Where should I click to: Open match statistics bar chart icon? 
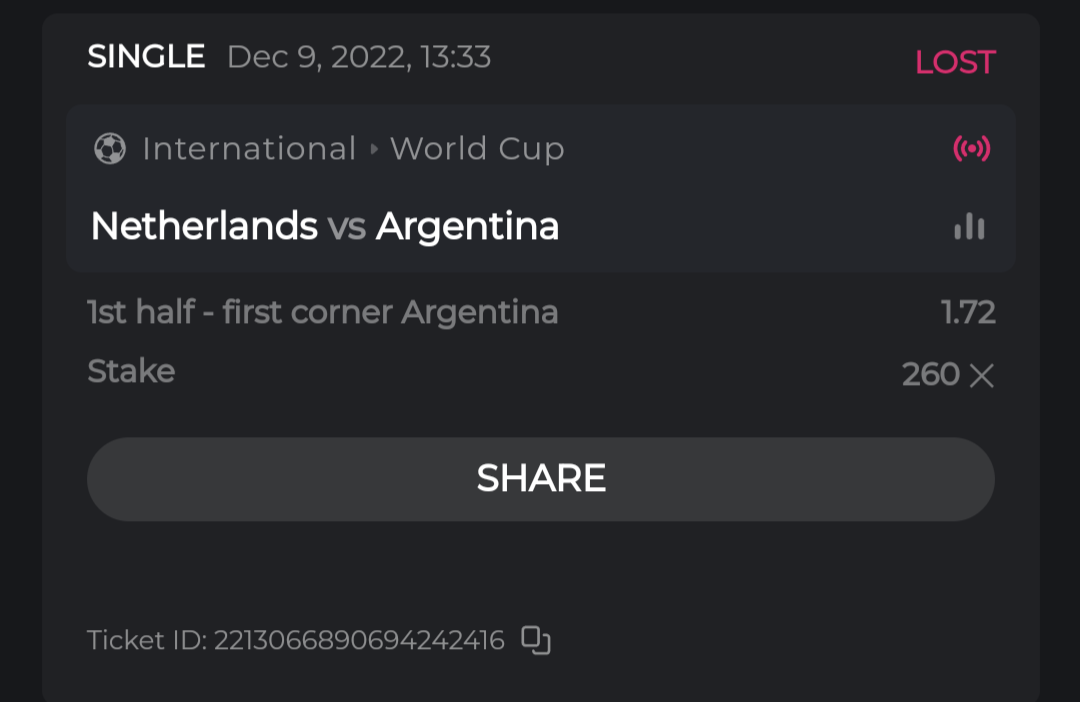click(x=969, y=227)
